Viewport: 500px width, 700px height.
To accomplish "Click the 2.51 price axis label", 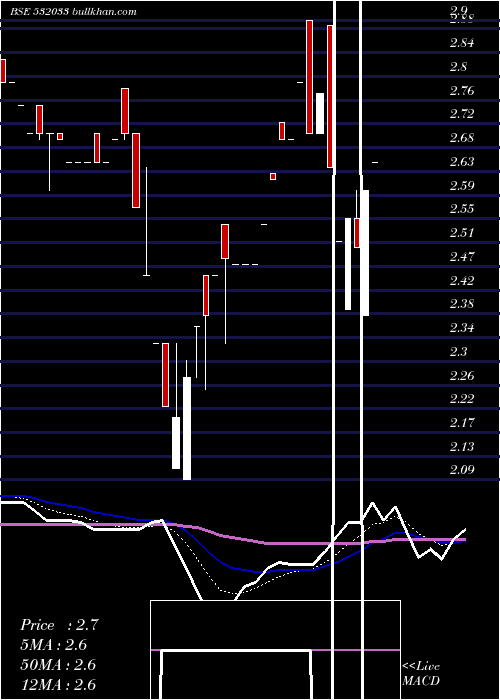I will (462, 233).
